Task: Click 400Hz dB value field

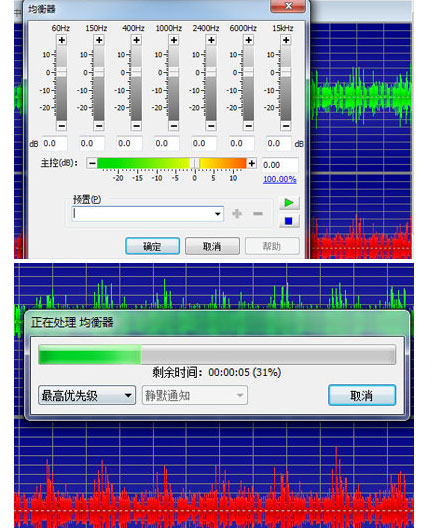Action: [129, 143]
